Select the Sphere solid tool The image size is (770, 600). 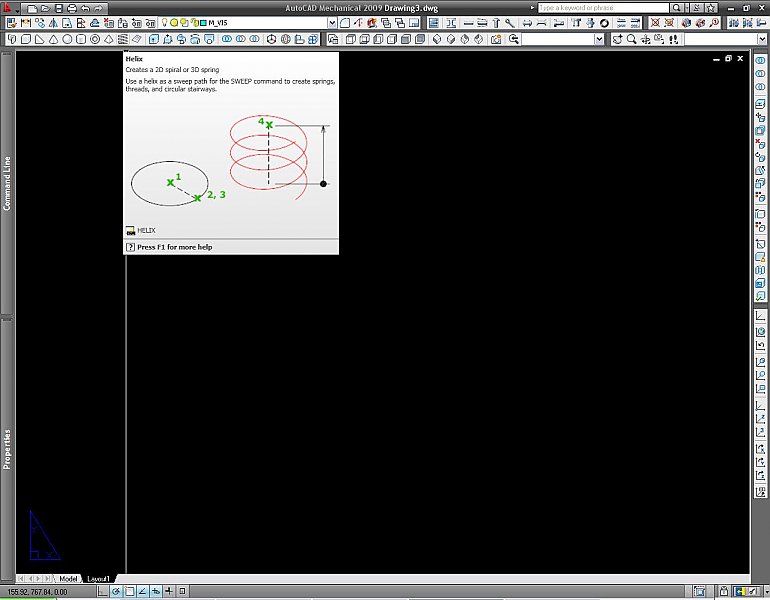[x=67, y=39]
